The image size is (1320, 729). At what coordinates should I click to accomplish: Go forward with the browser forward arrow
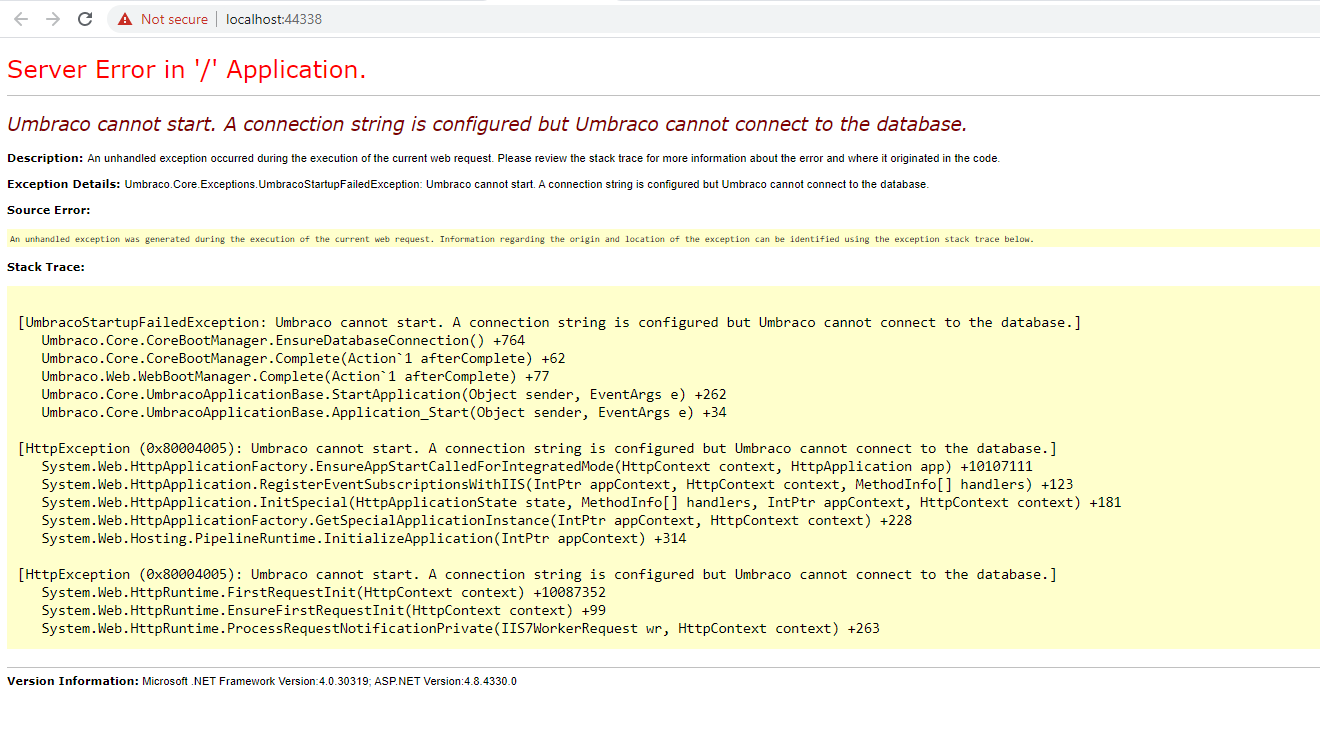[53, 19]
